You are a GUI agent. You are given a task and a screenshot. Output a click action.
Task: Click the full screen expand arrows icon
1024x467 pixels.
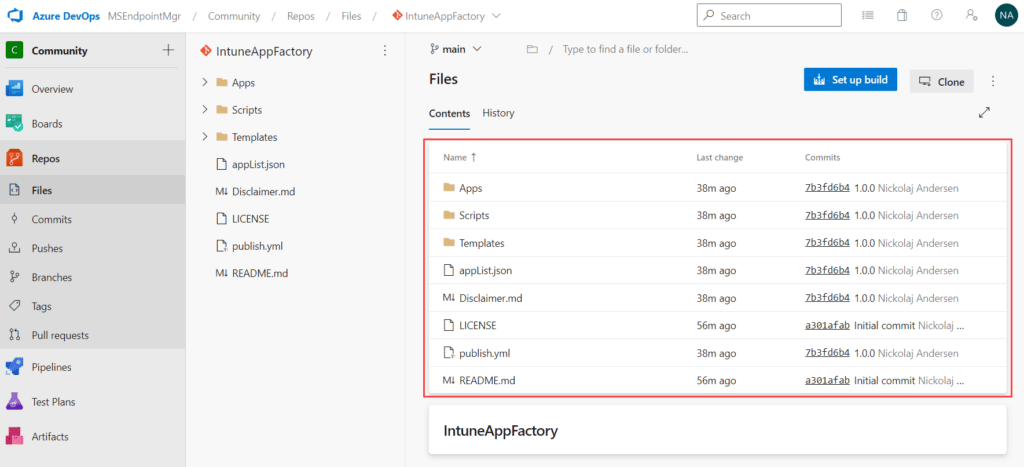(x=985, y=112)
